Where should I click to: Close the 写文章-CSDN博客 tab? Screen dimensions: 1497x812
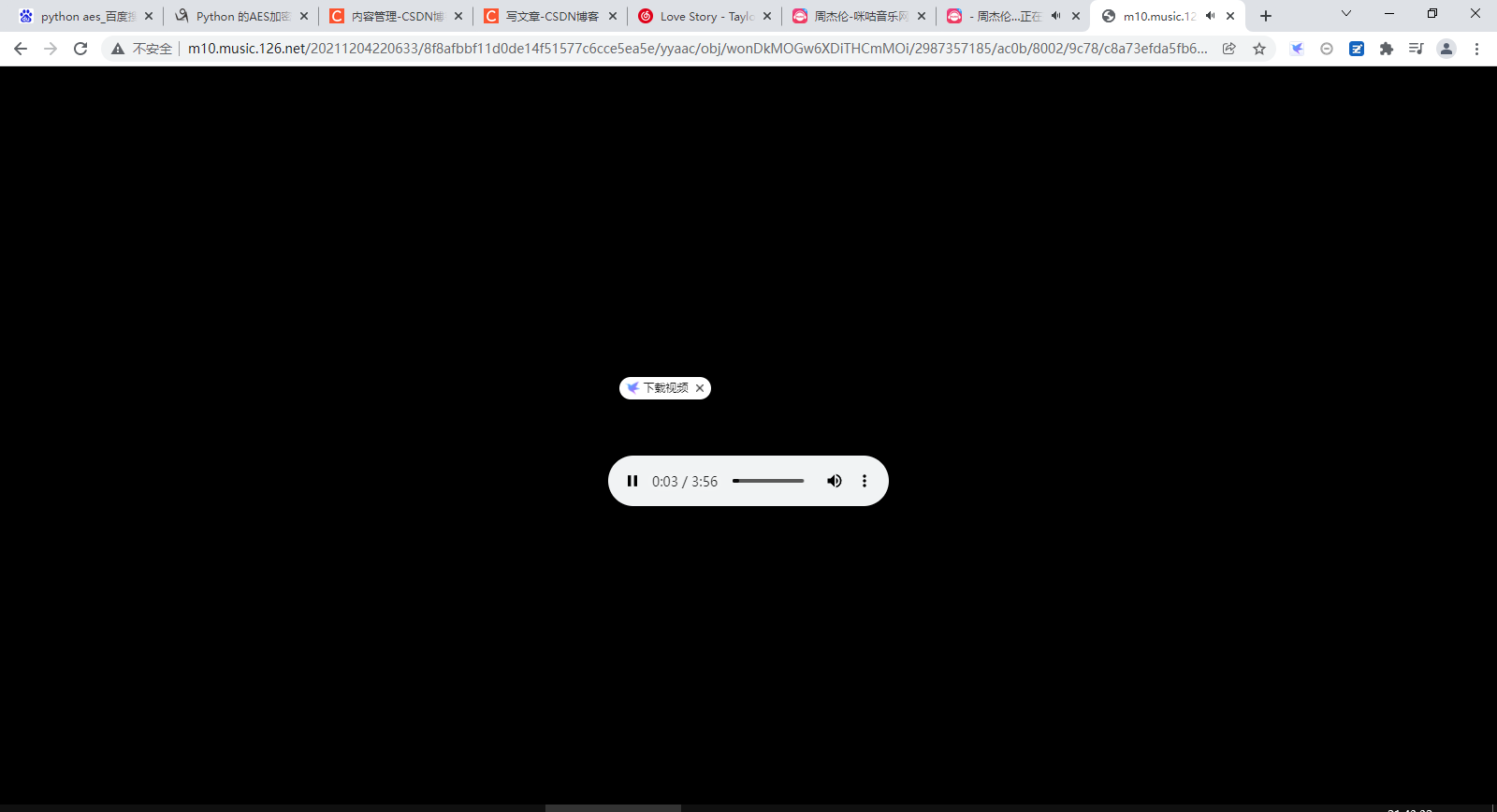tap(613, 16)
